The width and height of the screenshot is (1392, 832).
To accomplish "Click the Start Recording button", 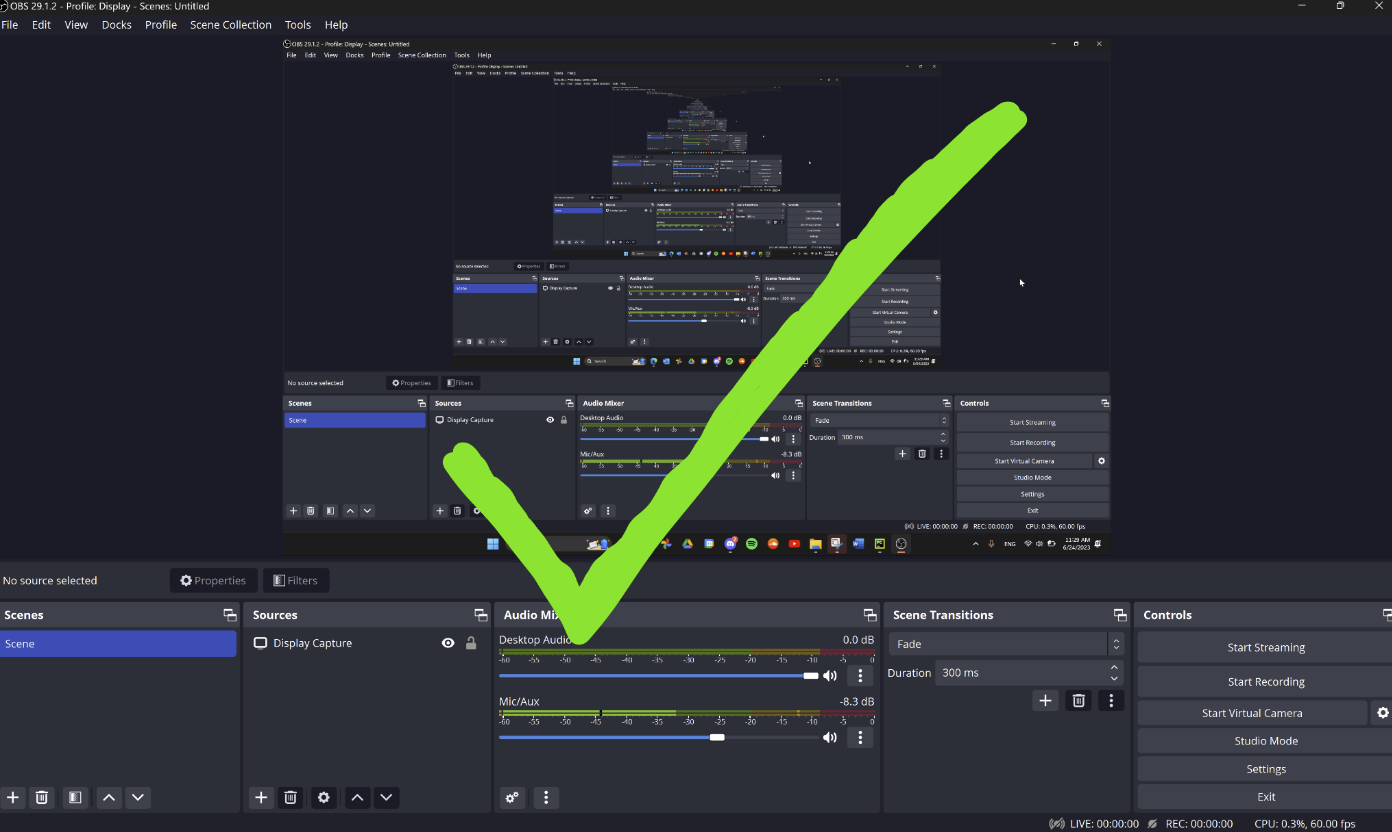I will [1265, 682].
